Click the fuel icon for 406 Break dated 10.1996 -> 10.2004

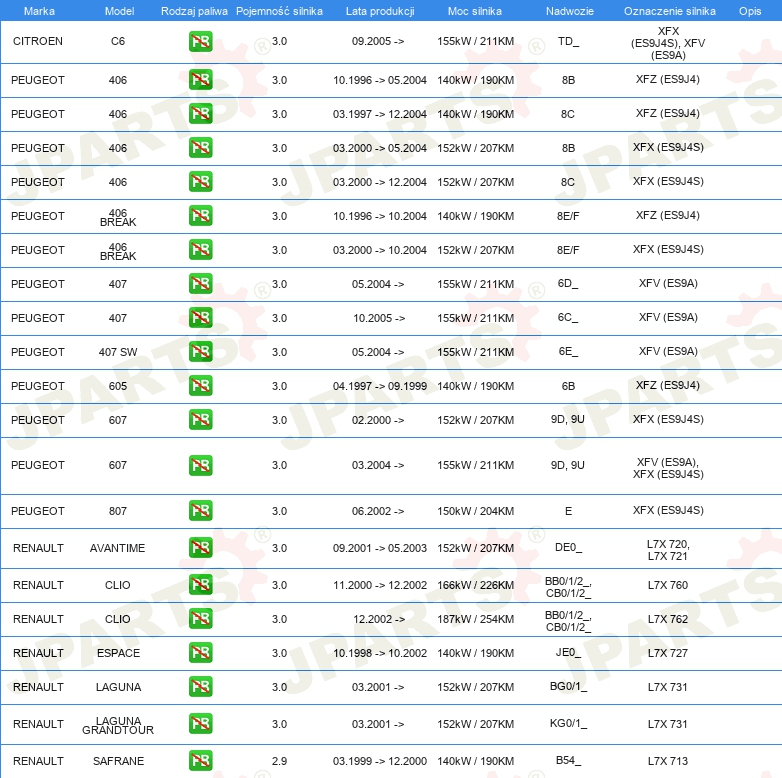tap(200, 216)
